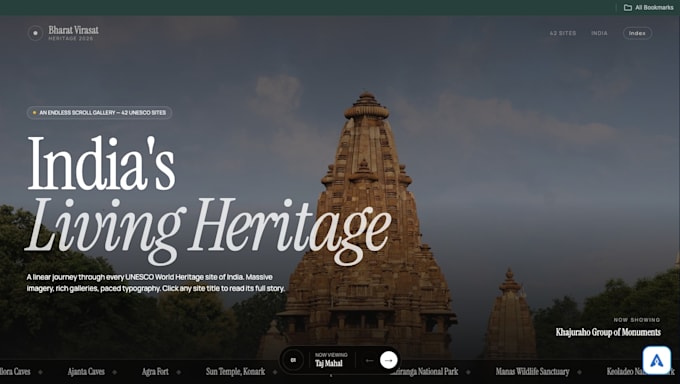Open Ajanta Caves in the ticker
This screenshot has height=384, width=680.
[x=86, y=371]
